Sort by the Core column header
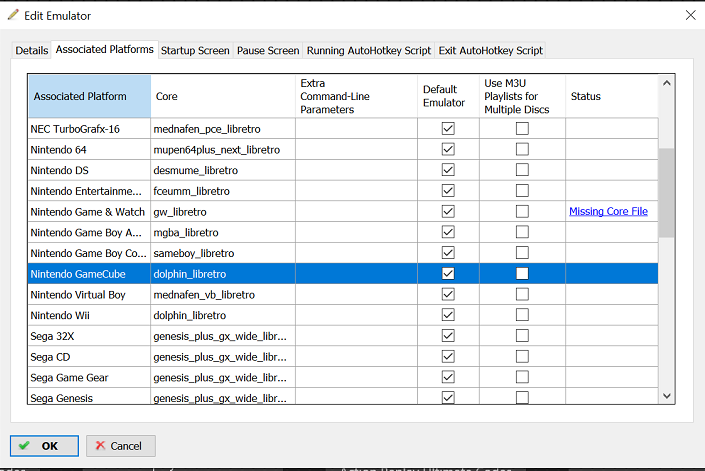The width and height of the screenshot is (705, 471). (x=223, y=96)
